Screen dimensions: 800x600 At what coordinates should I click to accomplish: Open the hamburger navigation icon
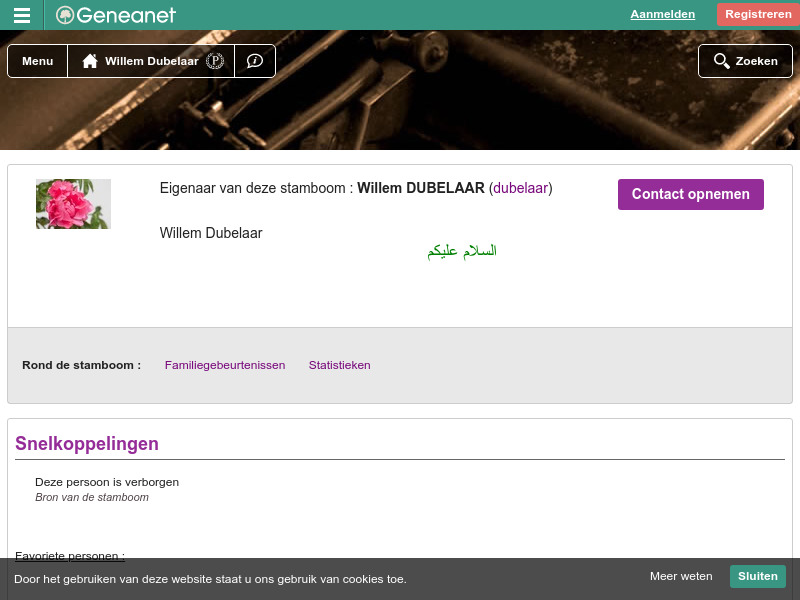click(21, 14)
